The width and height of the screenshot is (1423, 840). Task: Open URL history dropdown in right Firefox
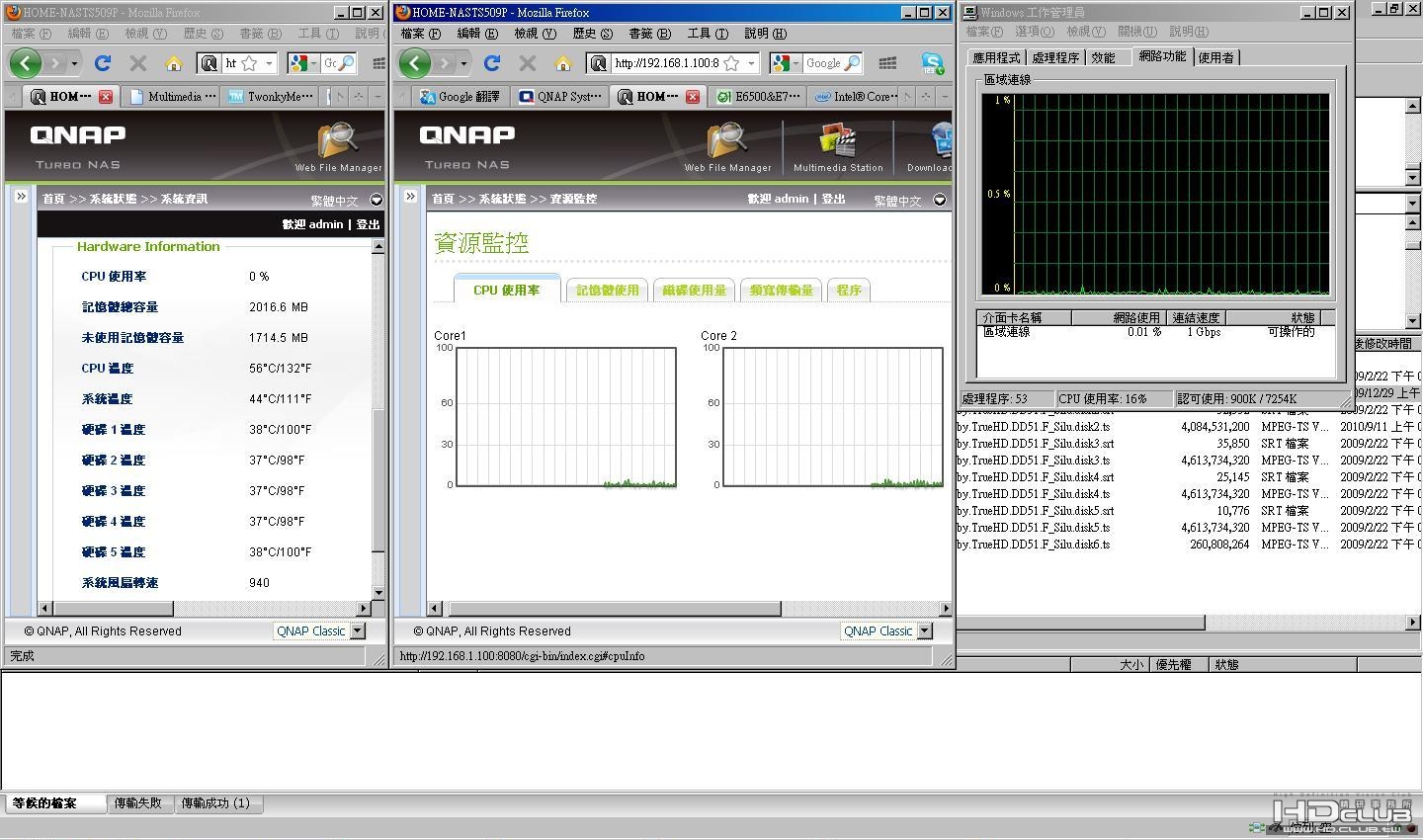tap(751, 63)
